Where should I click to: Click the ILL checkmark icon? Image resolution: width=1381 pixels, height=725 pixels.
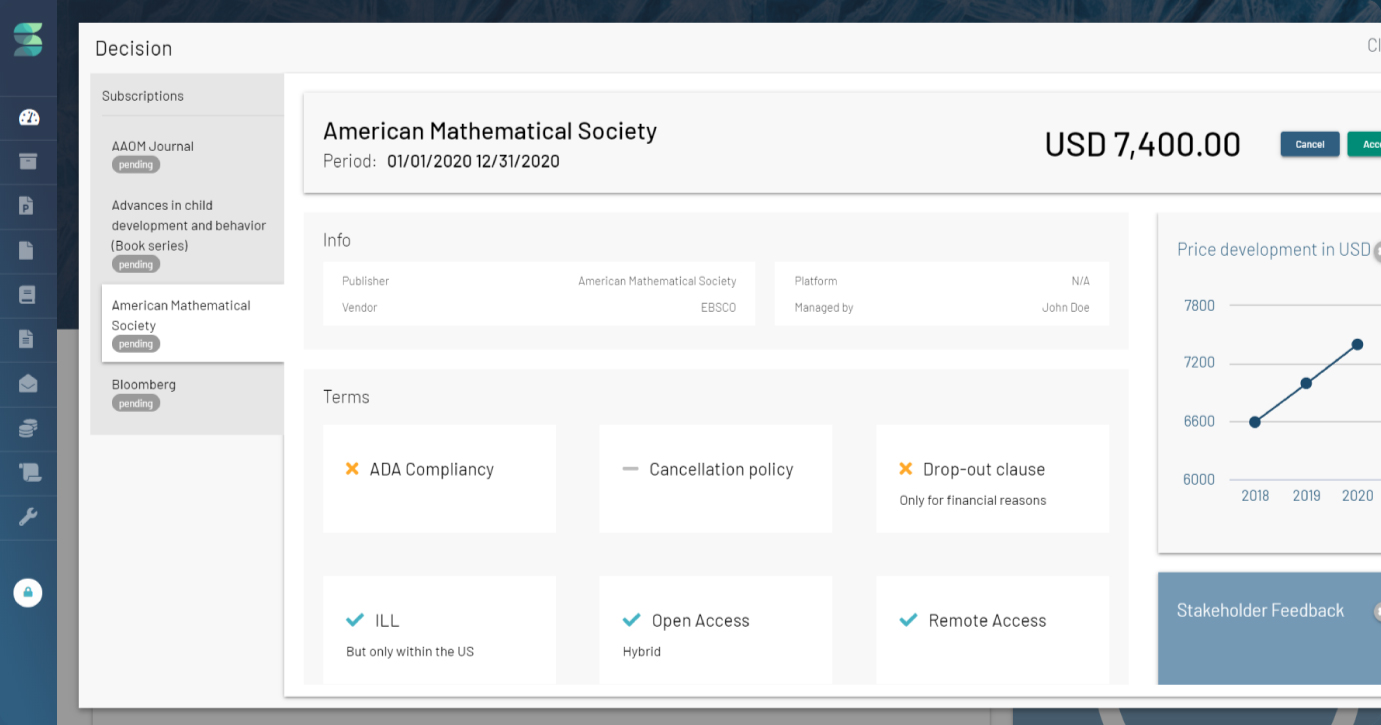(x=354, y=620)
